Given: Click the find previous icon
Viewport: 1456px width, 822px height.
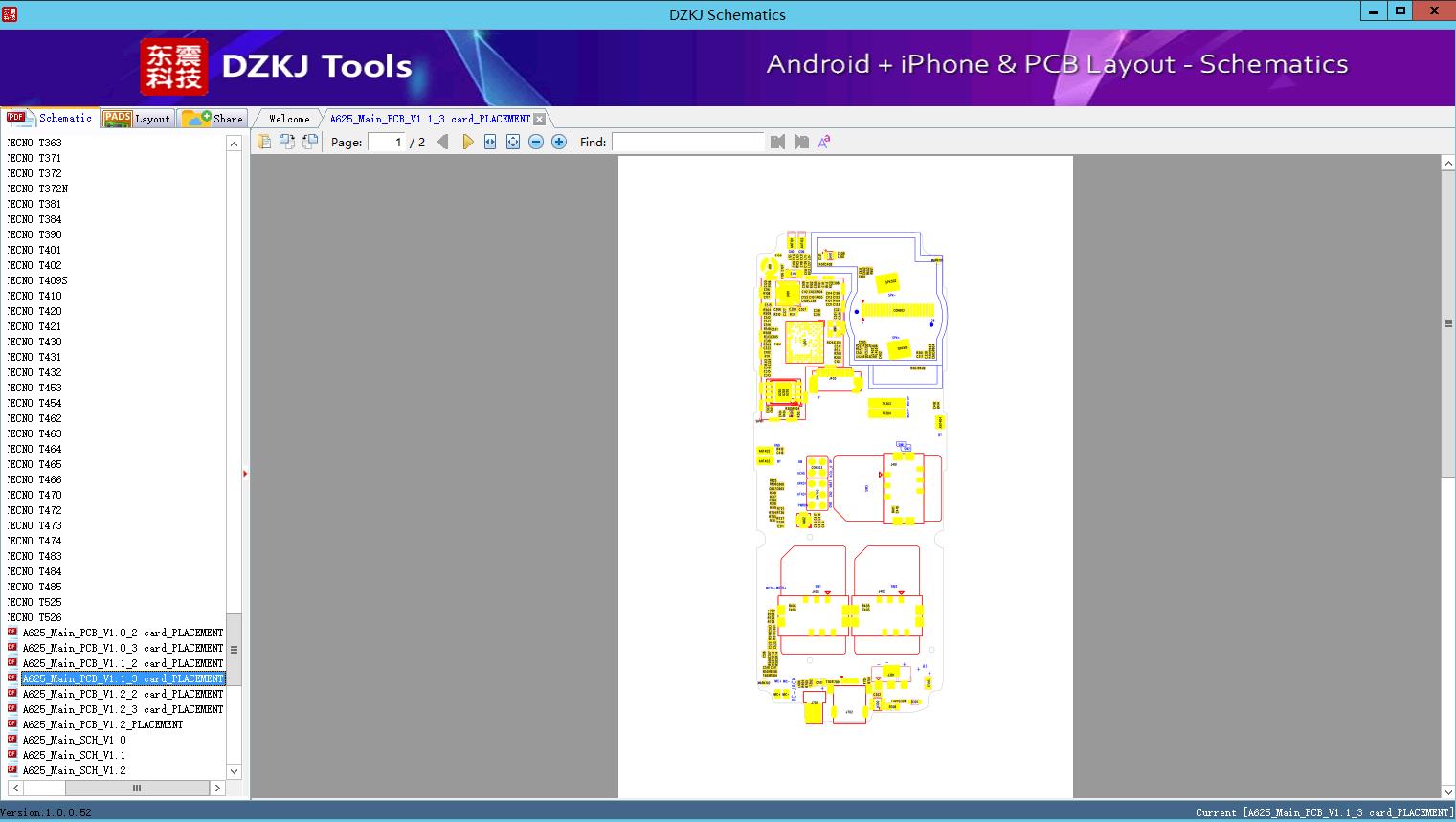Looking at the screenshot, I should (777, 142).
